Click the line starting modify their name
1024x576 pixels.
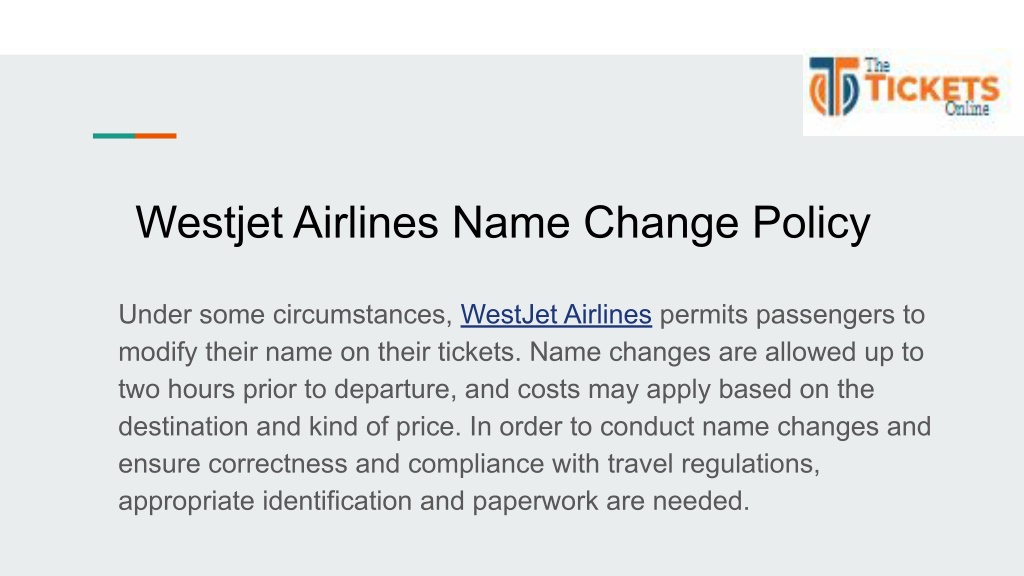tap(521, 353)
